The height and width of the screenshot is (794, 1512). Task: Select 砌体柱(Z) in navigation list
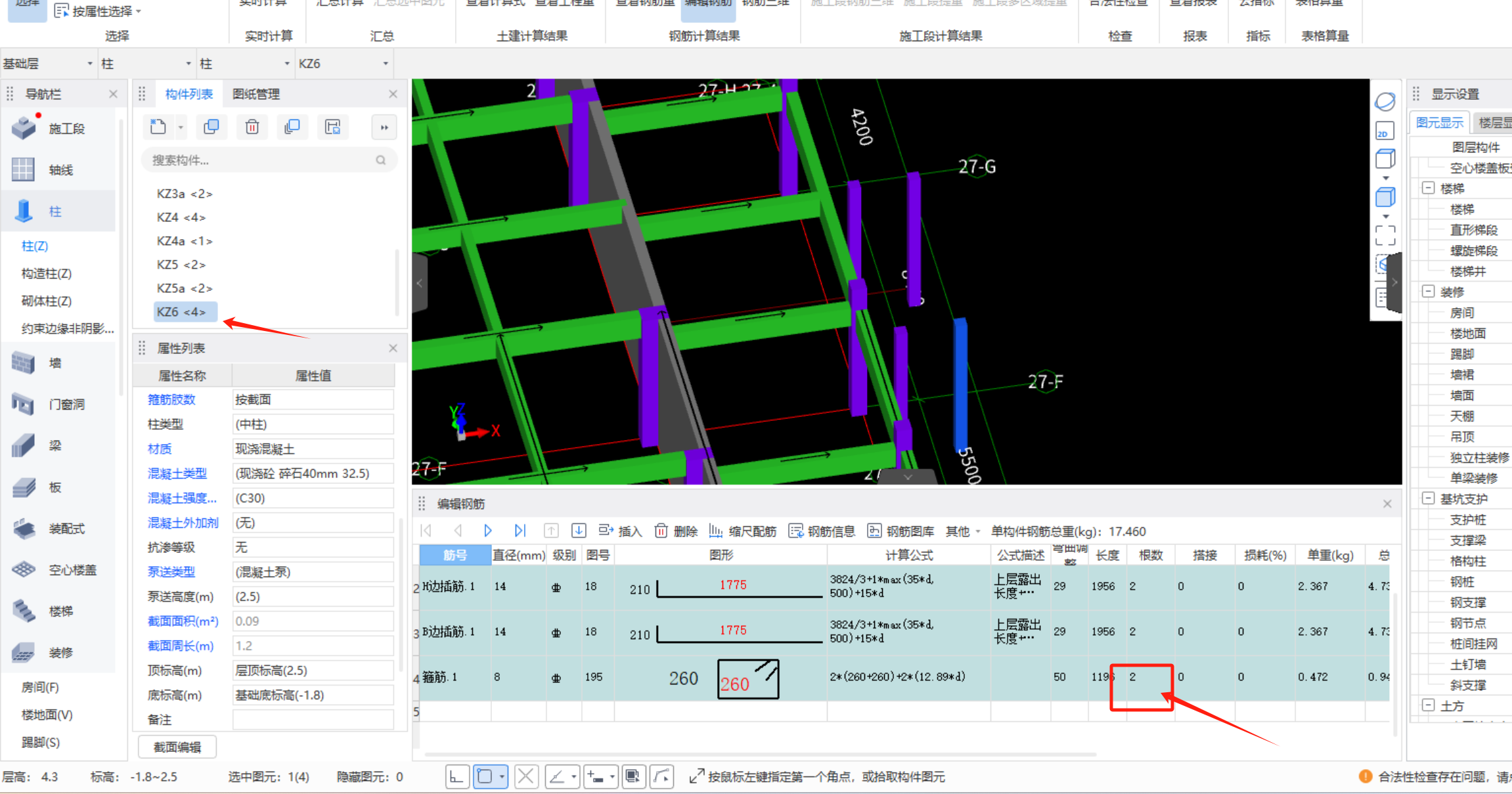47,301
